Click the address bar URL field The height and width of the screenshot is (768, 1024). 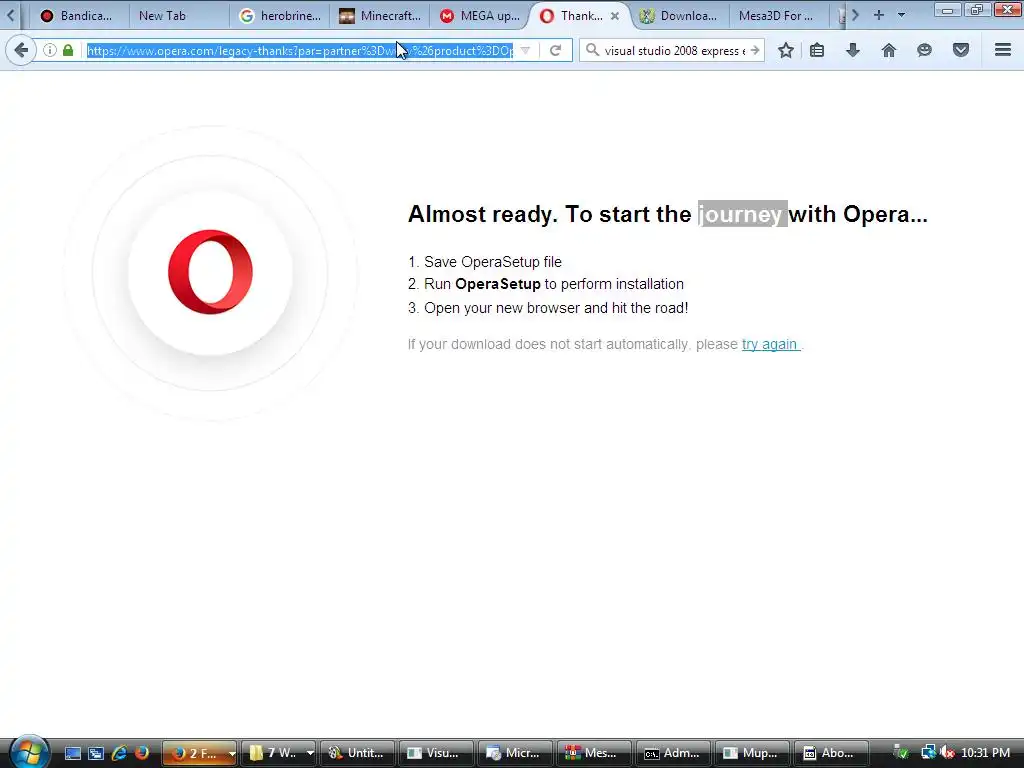click(300, 50)
